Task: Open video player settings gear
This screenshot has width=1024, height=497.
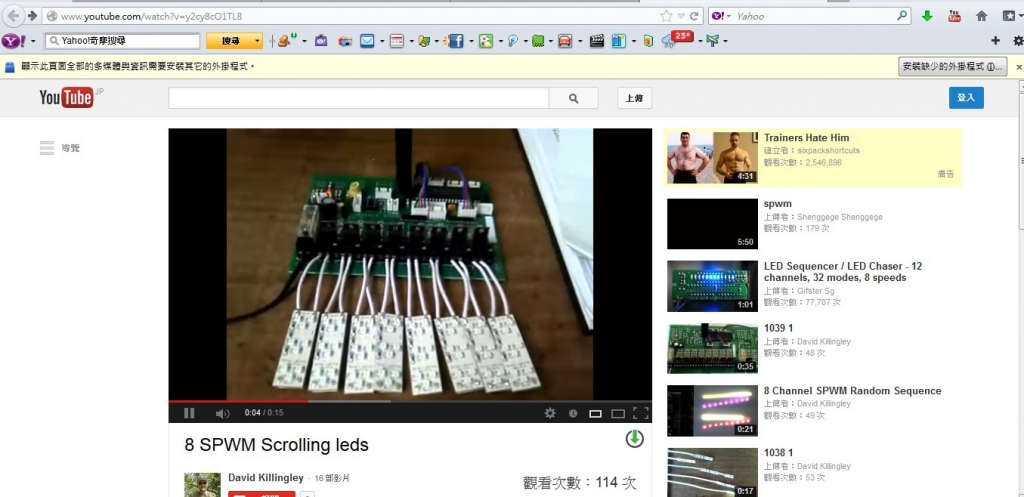Action: coord(549,413)
